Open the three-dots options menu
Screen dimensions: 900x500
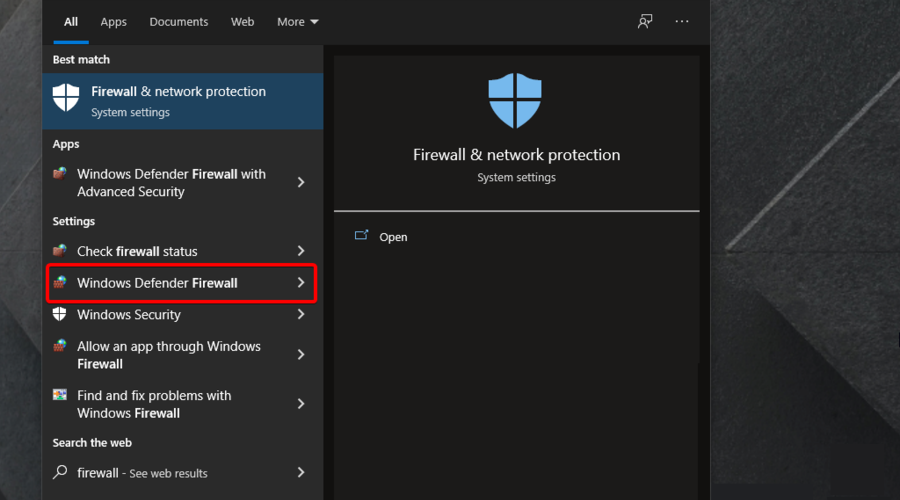coord(682,21)
